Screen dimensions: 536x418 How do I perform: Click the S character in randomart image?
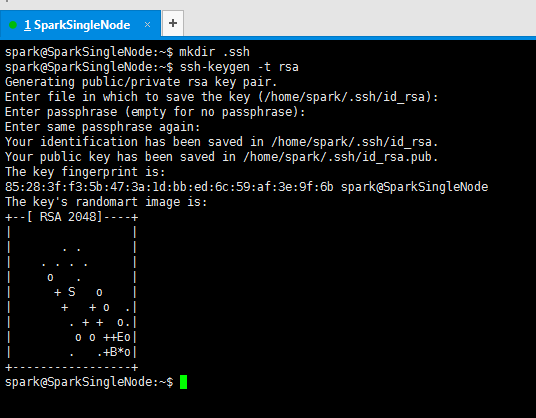(71, 292)
